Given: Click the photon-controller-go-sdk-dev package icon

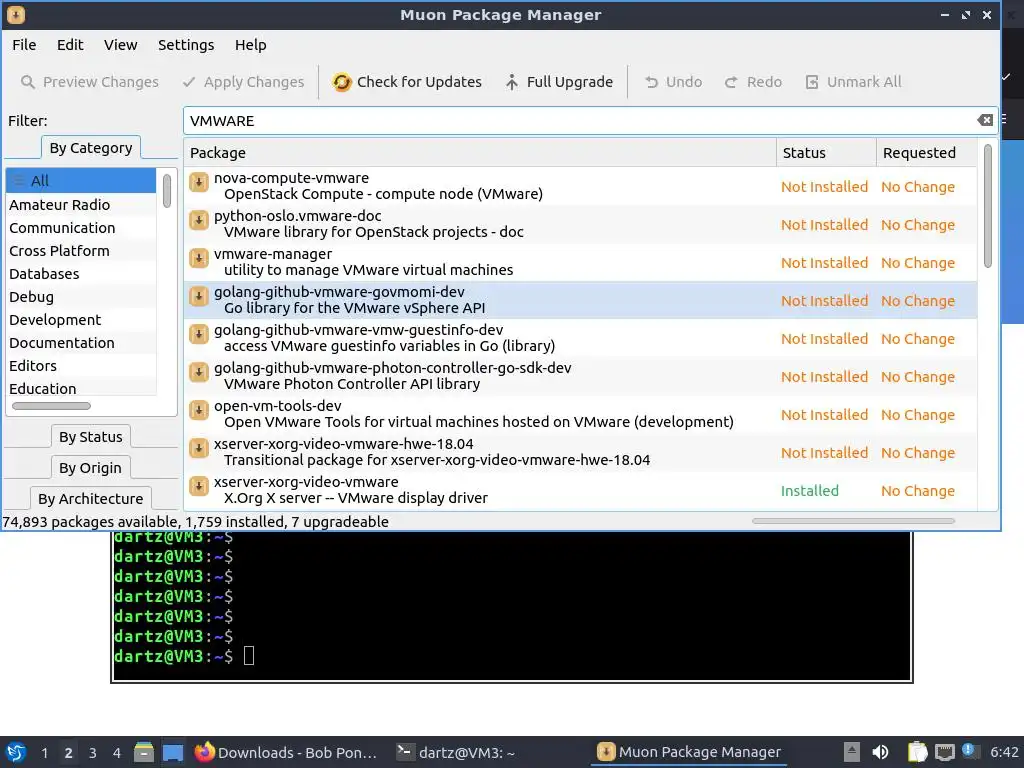Looking at the screenshot, I should pos(199,372).
